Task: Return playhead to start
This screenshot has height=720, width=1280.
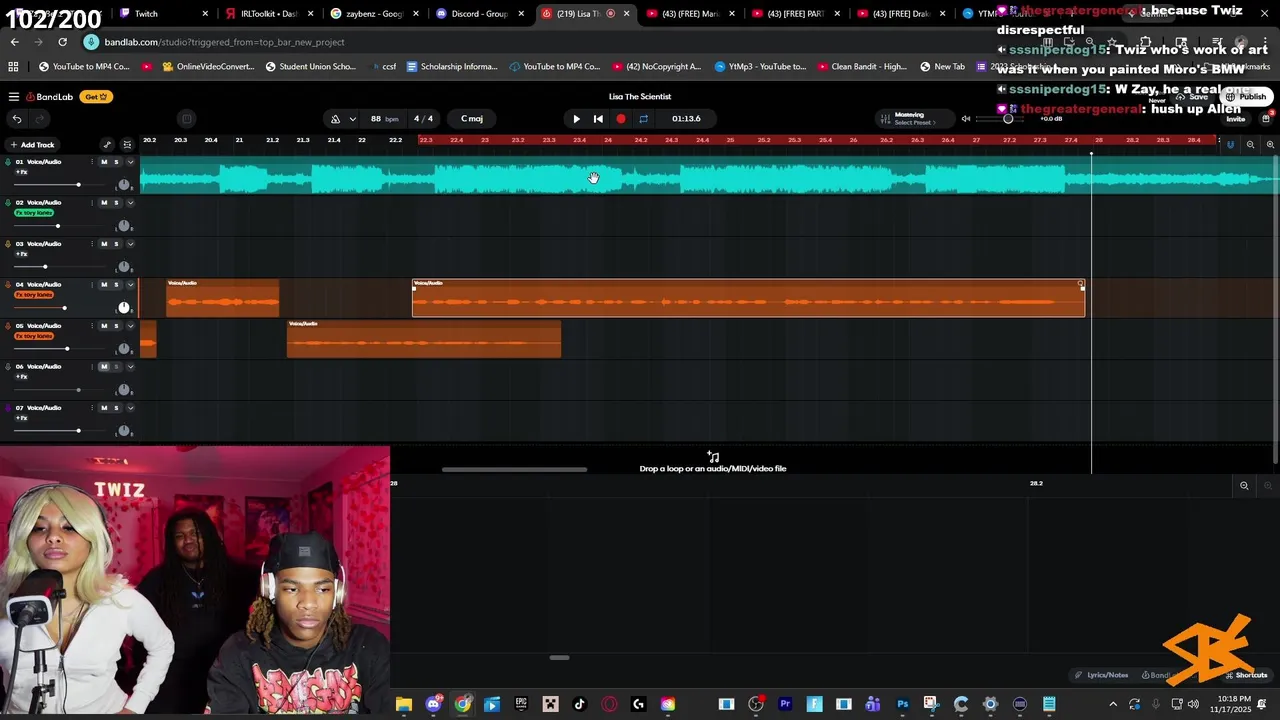Action: pos(598,119)
